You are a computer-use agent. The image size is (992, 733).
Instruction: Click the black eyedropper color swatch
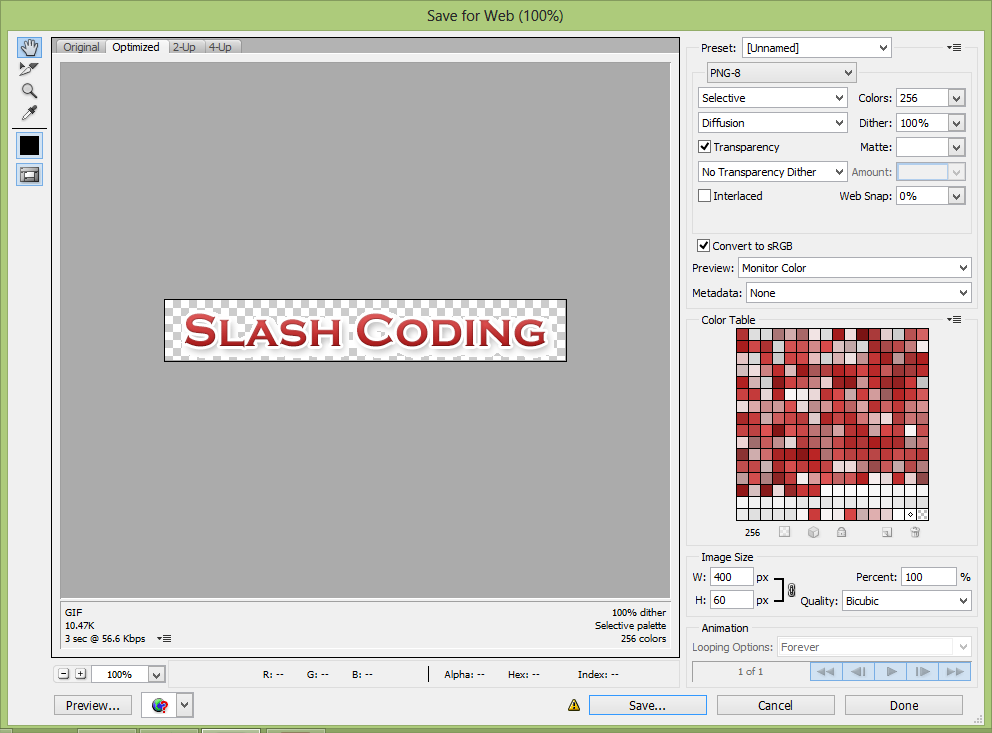tap(29, 145)
